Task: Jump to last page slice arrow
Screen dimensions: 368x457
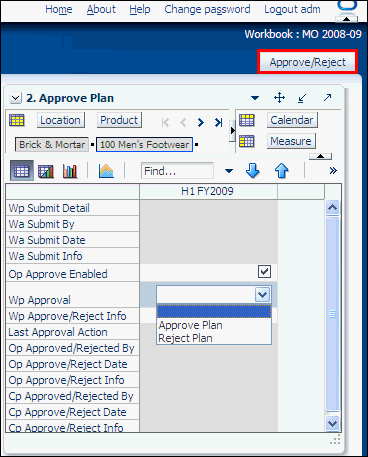Action: (x=218, y=122)
